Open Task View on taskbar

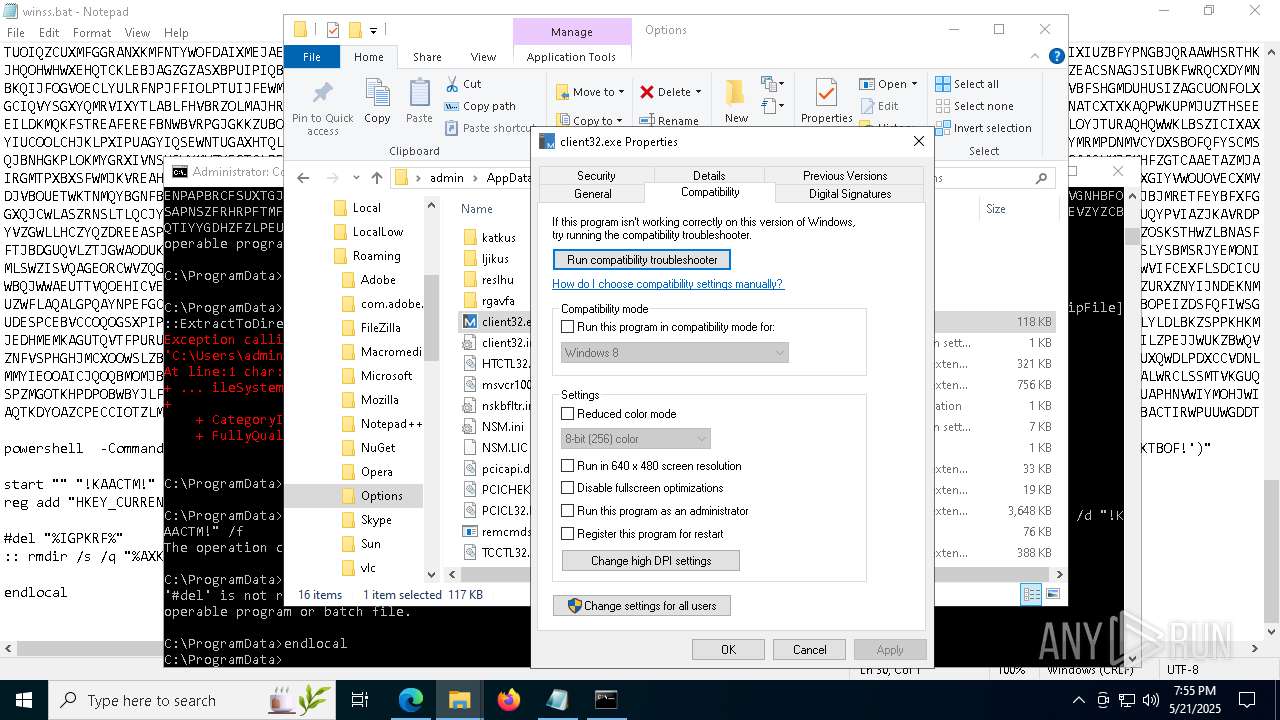[x=360, y=700]
